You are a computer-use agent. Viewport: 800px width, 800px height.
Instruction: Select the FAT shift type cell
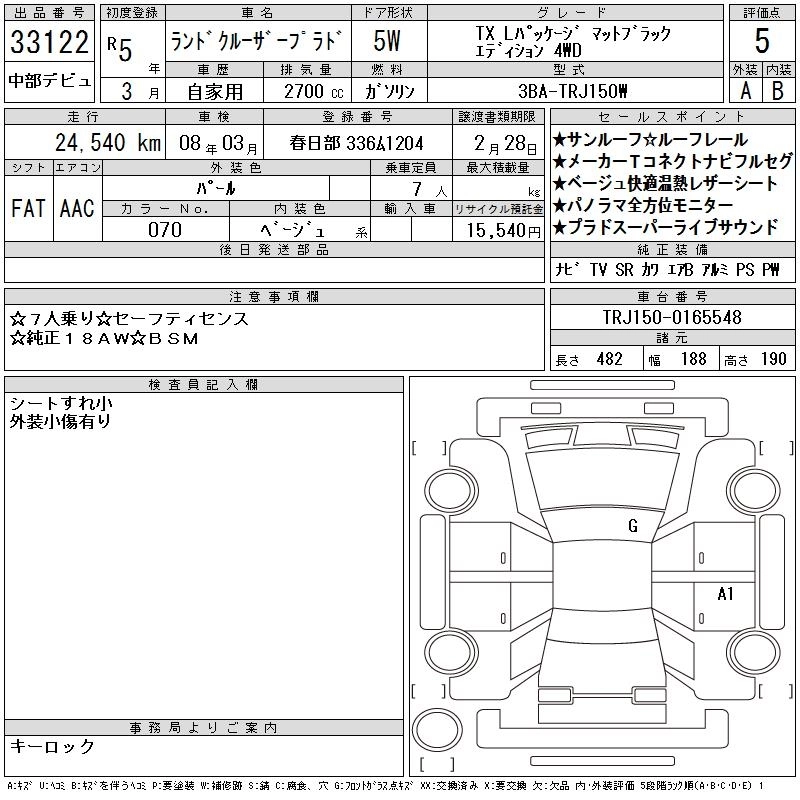pyautogui.click(x=27, y=208)
